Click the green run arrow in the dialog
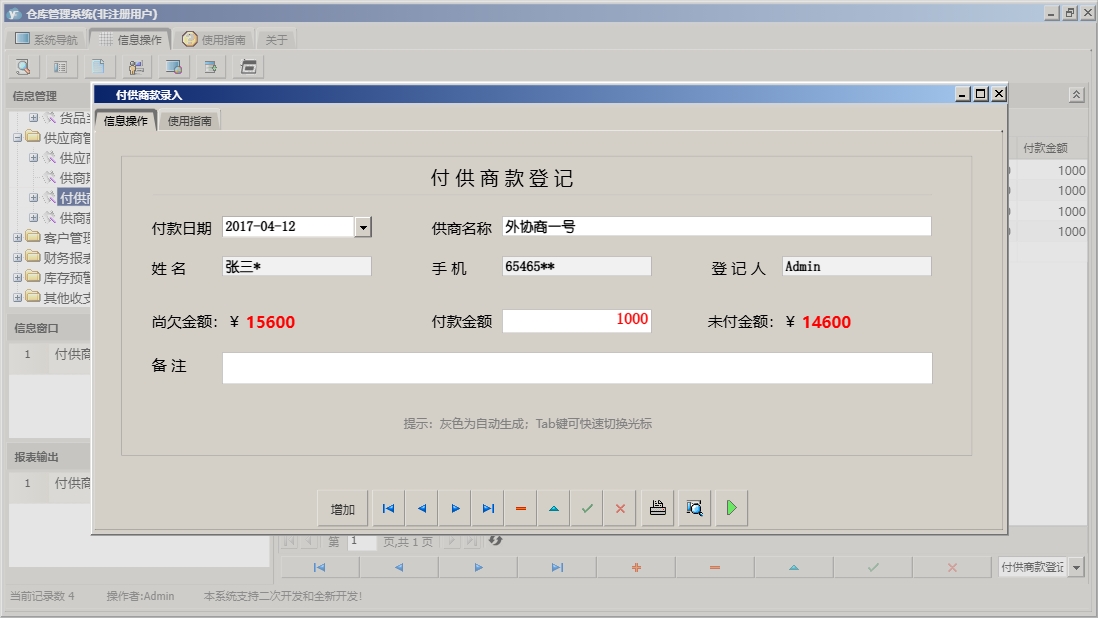1098x618 pixels. (730, 508)
